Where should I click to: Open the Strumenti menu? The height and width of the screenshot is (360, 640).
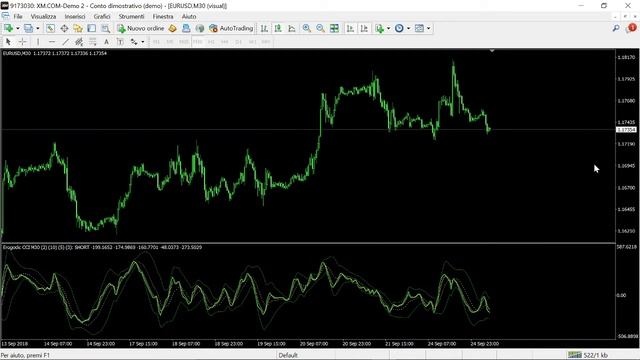coord(131,16)
